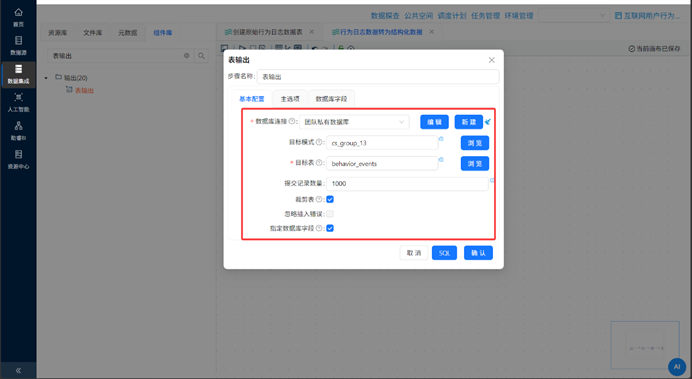Switch to the 数据库字段 tab
This screenshot has height=379, width=692.
click(x=331, y=99)
